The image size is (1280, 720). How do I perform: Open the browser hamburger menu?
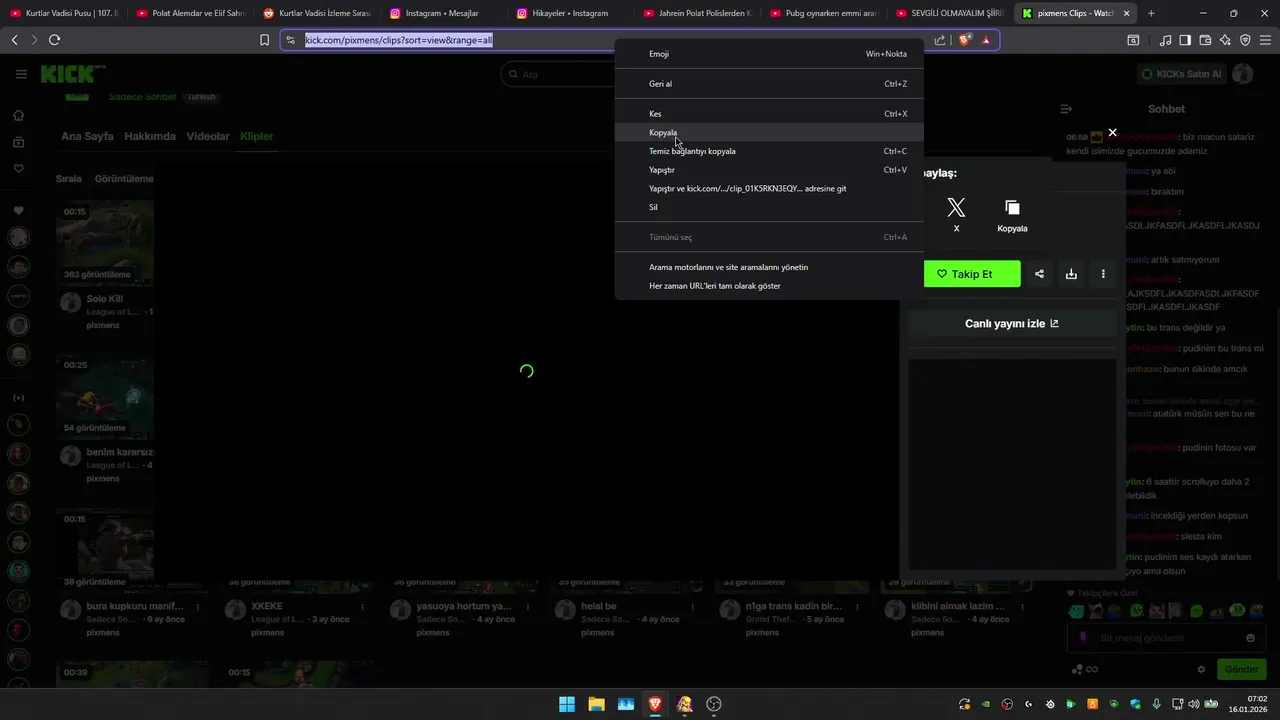[x=1266, y=40]
